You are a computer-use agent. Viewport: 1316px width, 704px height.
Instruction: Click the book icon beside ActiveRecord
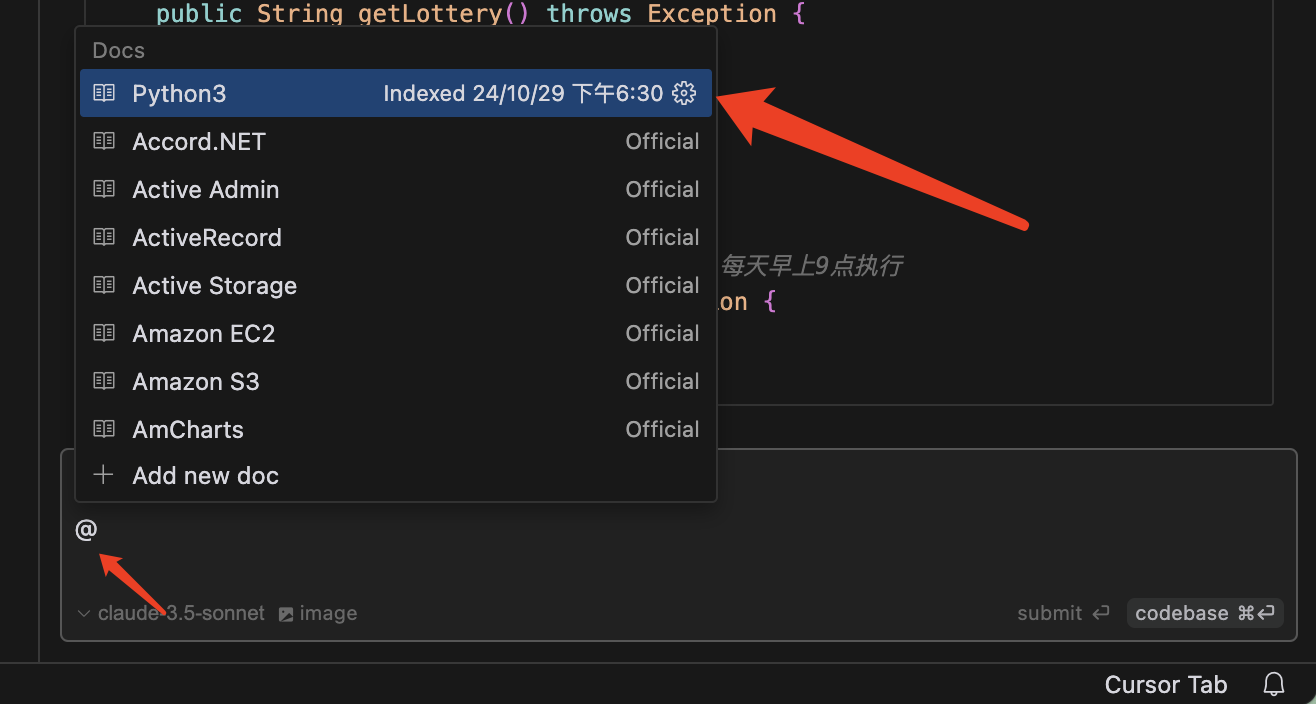(104, 237)
